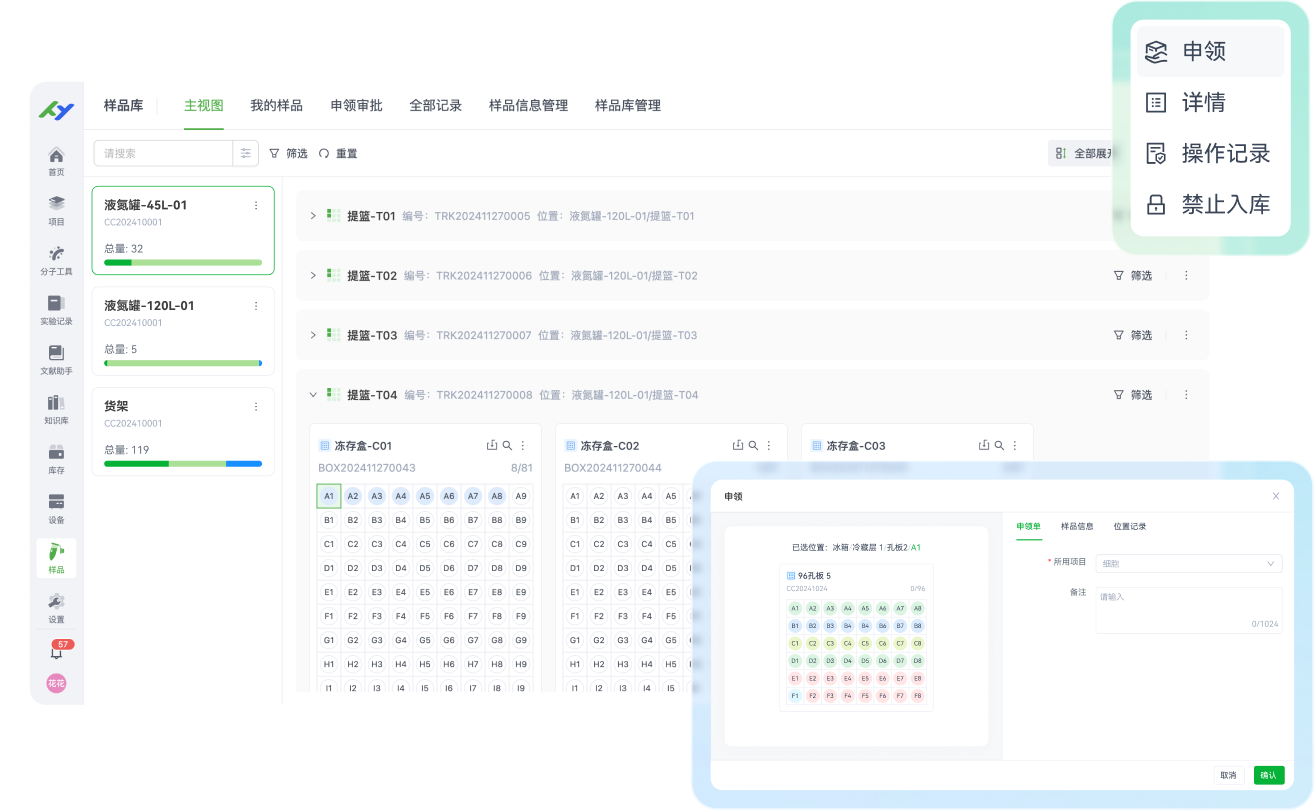The image size is (1314, 810).
Task: Choose 禁止入库 in the context menu
Action: 1210,205
